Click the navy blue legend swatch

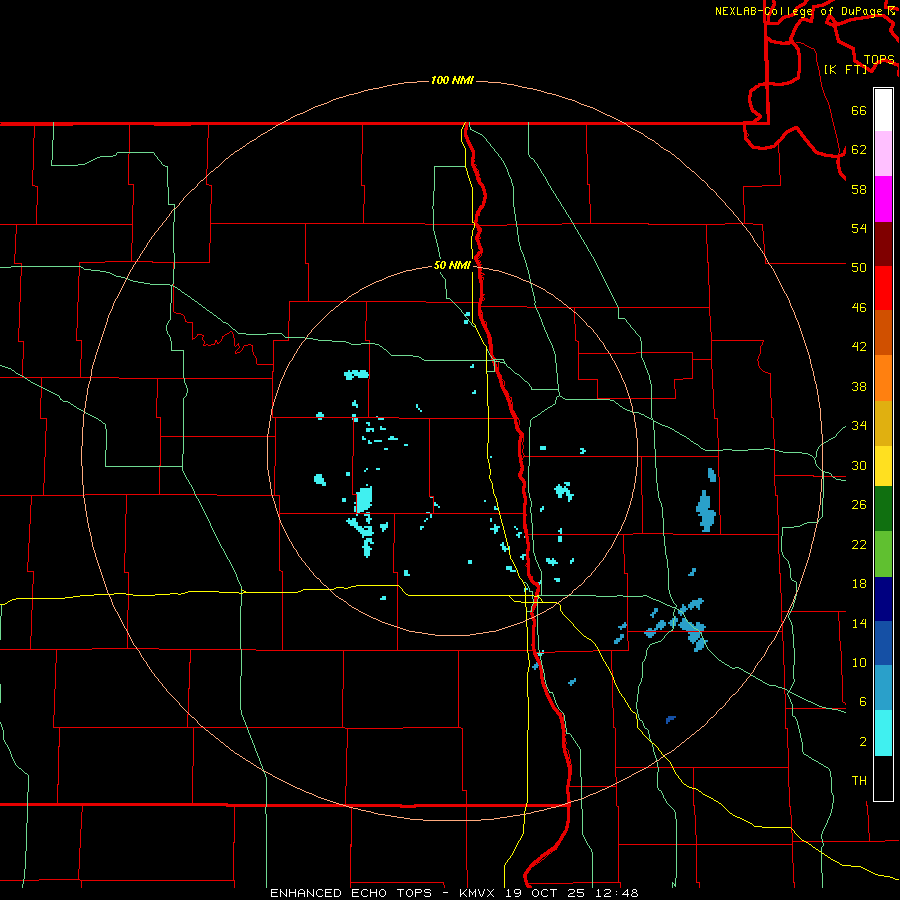[883, 599]
